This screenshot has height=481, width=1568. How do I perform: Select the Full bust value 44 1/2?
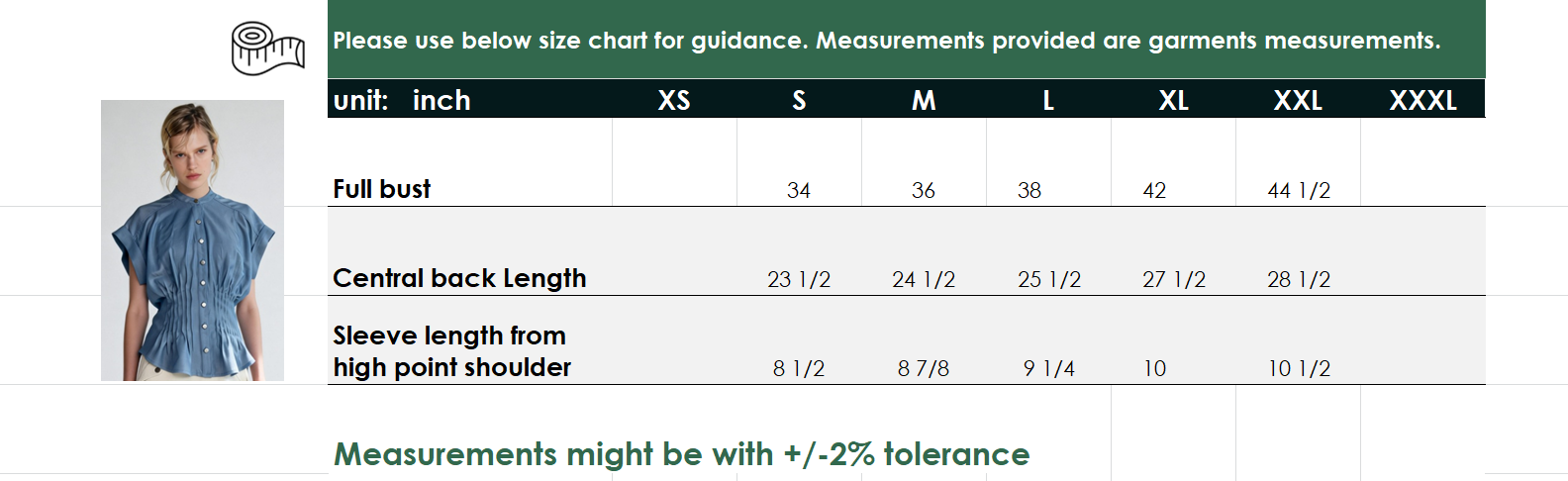1299,190
